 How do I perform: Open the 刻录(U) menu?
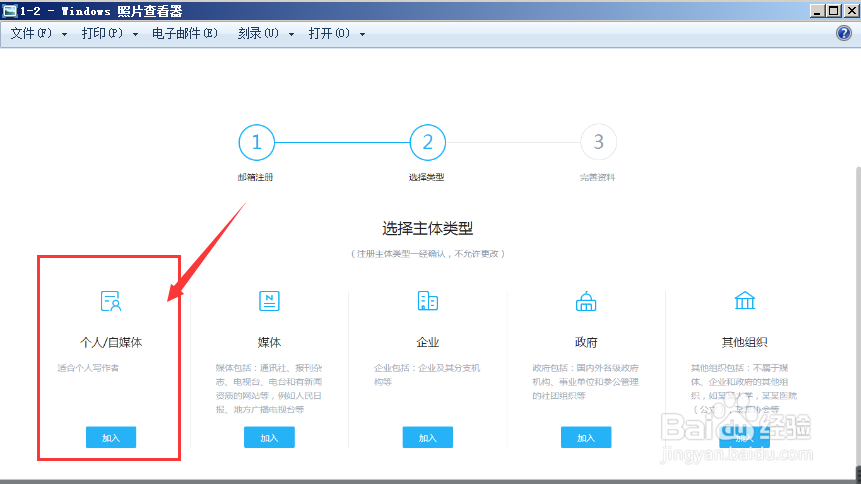(x=258, y=34)
